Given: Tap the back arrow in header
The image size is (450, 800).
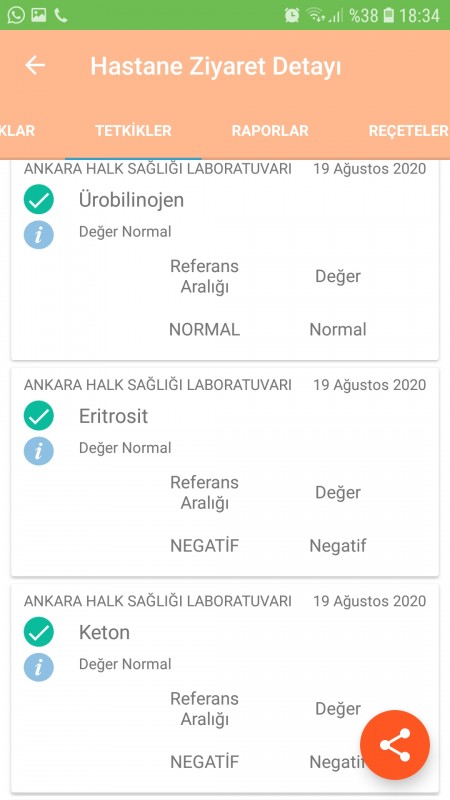Looking at the screenshot, I should click(x=35, y=65).
